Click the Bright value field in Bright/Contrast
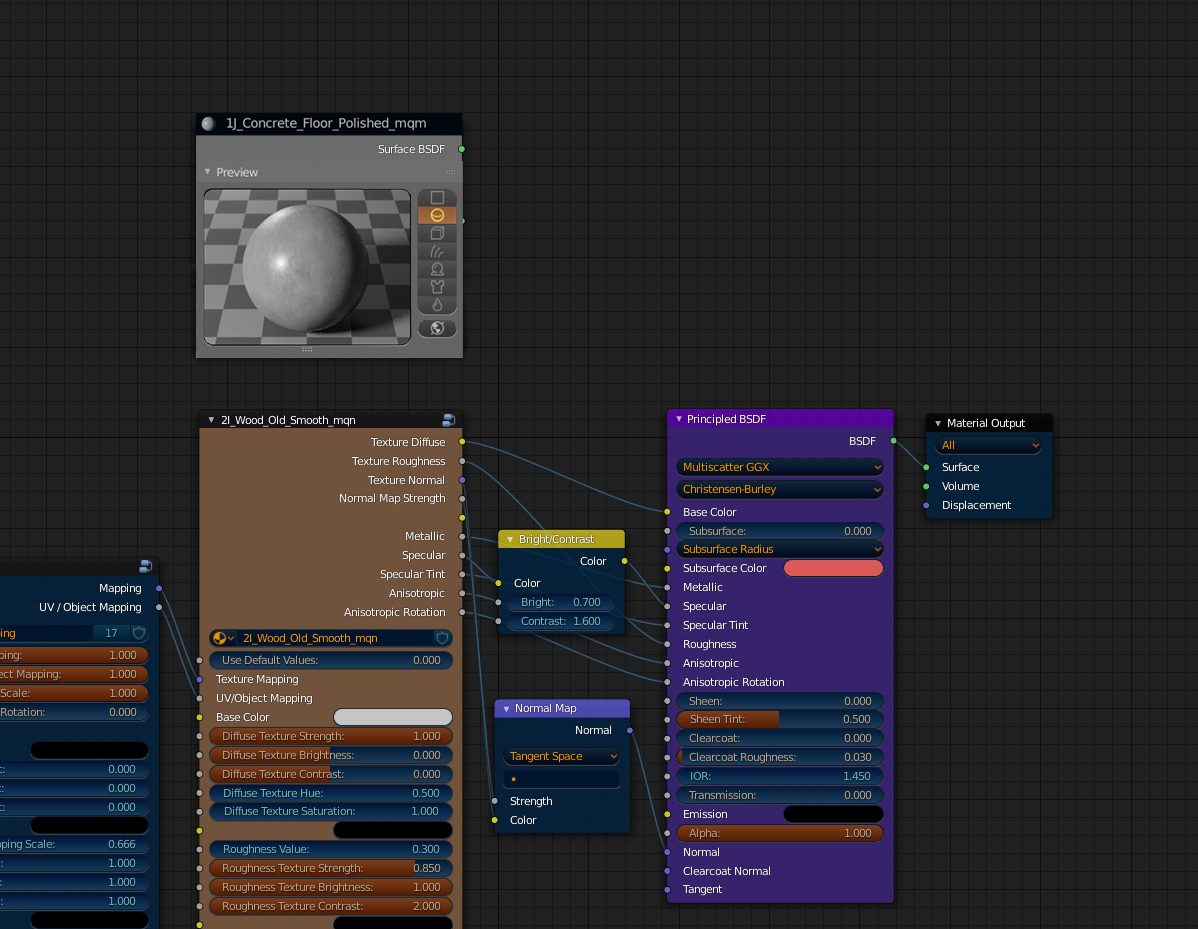This screenshot has width=1198, height=929. click(x=560, y=602)
